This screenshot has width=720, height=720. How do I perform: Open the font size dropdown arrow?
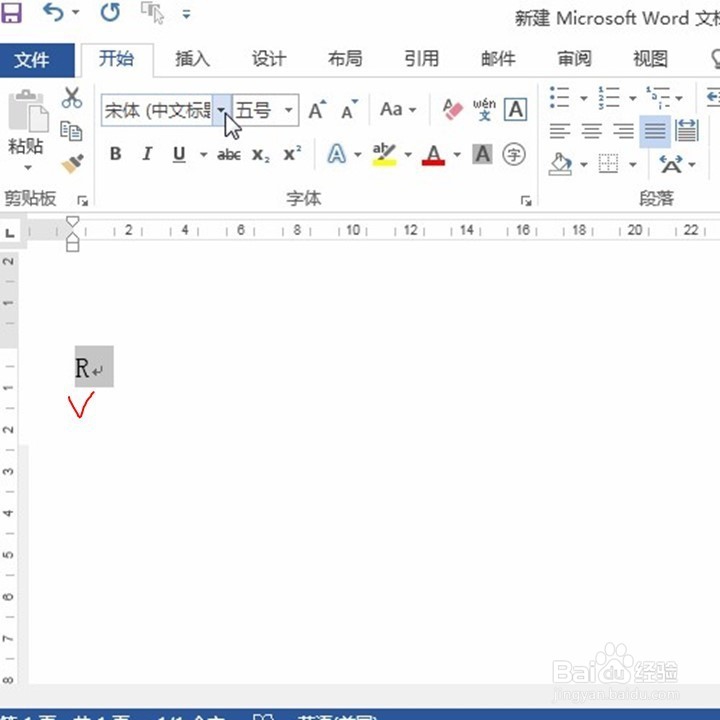[289, 110]
